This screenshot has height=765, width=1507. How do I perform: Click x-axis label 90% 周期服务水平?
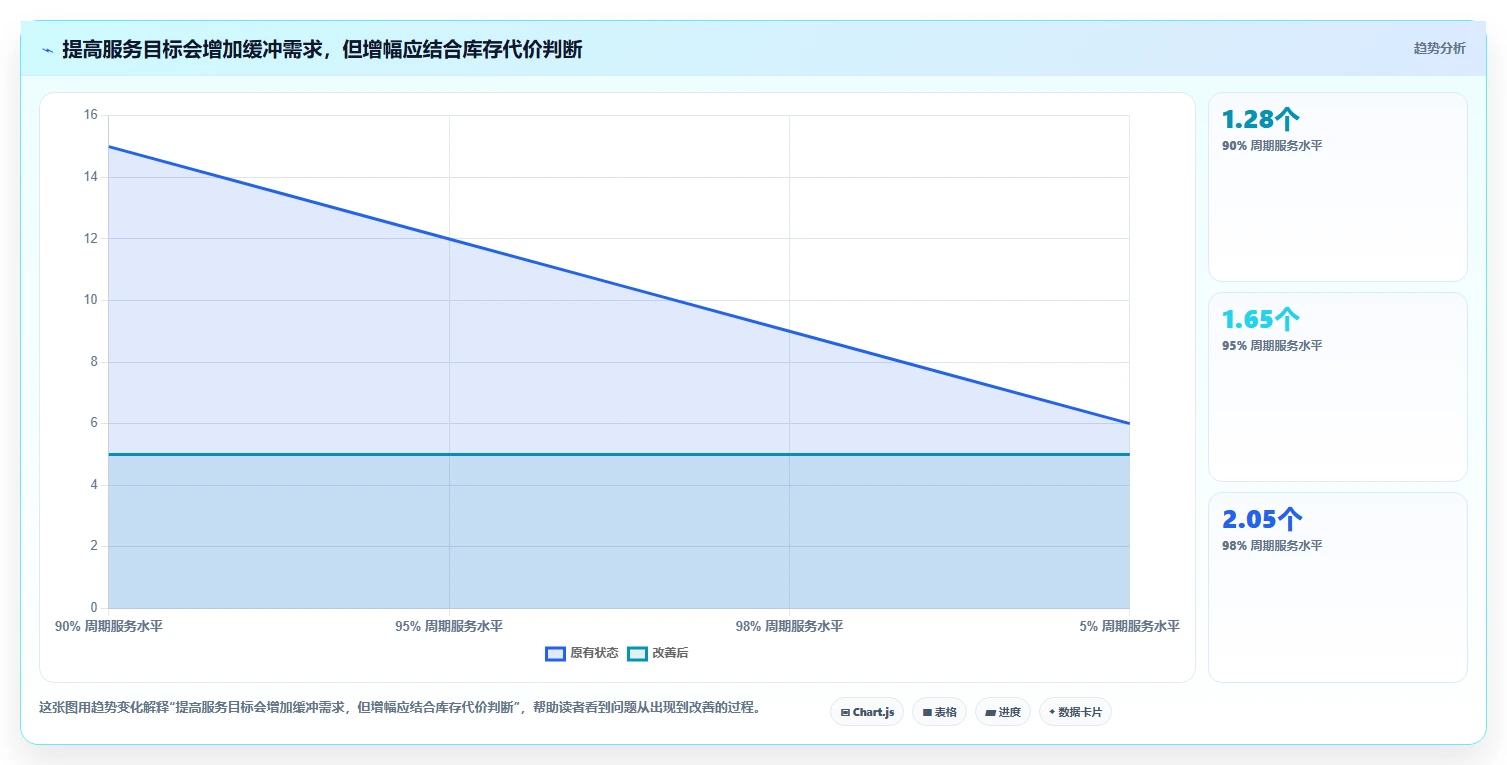109,627
